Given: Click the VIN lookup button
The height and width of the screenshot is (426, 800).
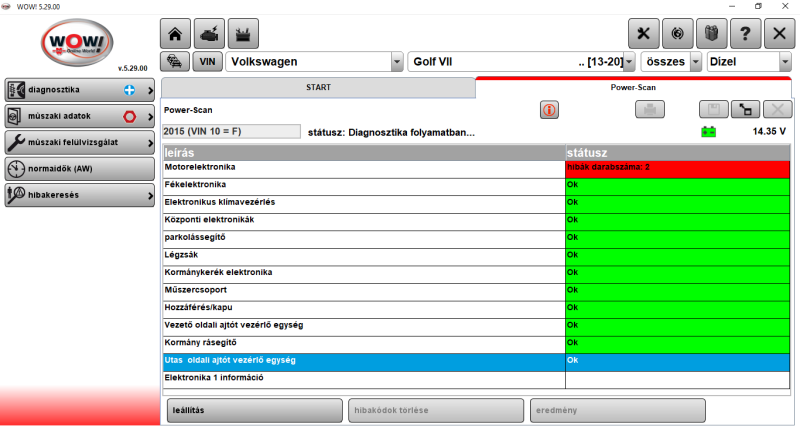Looking at the screenshot, I should (207, 62).
